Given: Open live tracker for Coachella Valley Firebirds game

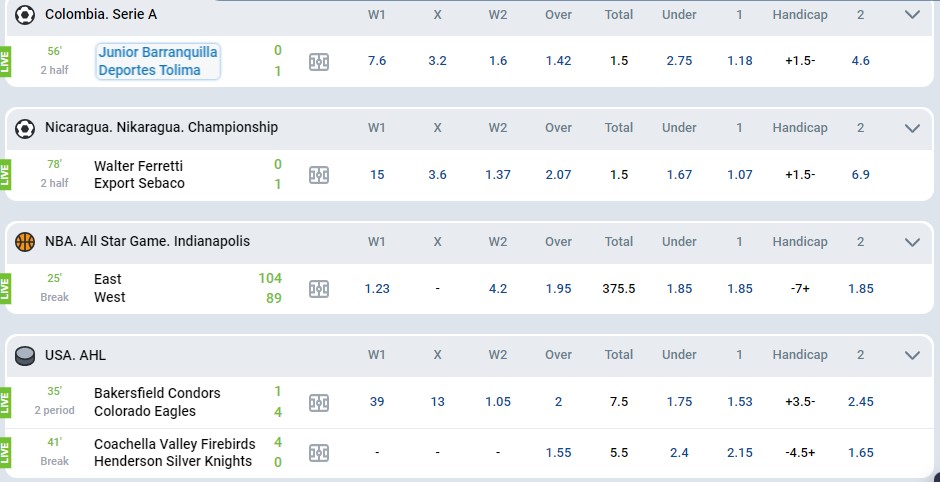Looking at the screenshot, I should [318, 453].
